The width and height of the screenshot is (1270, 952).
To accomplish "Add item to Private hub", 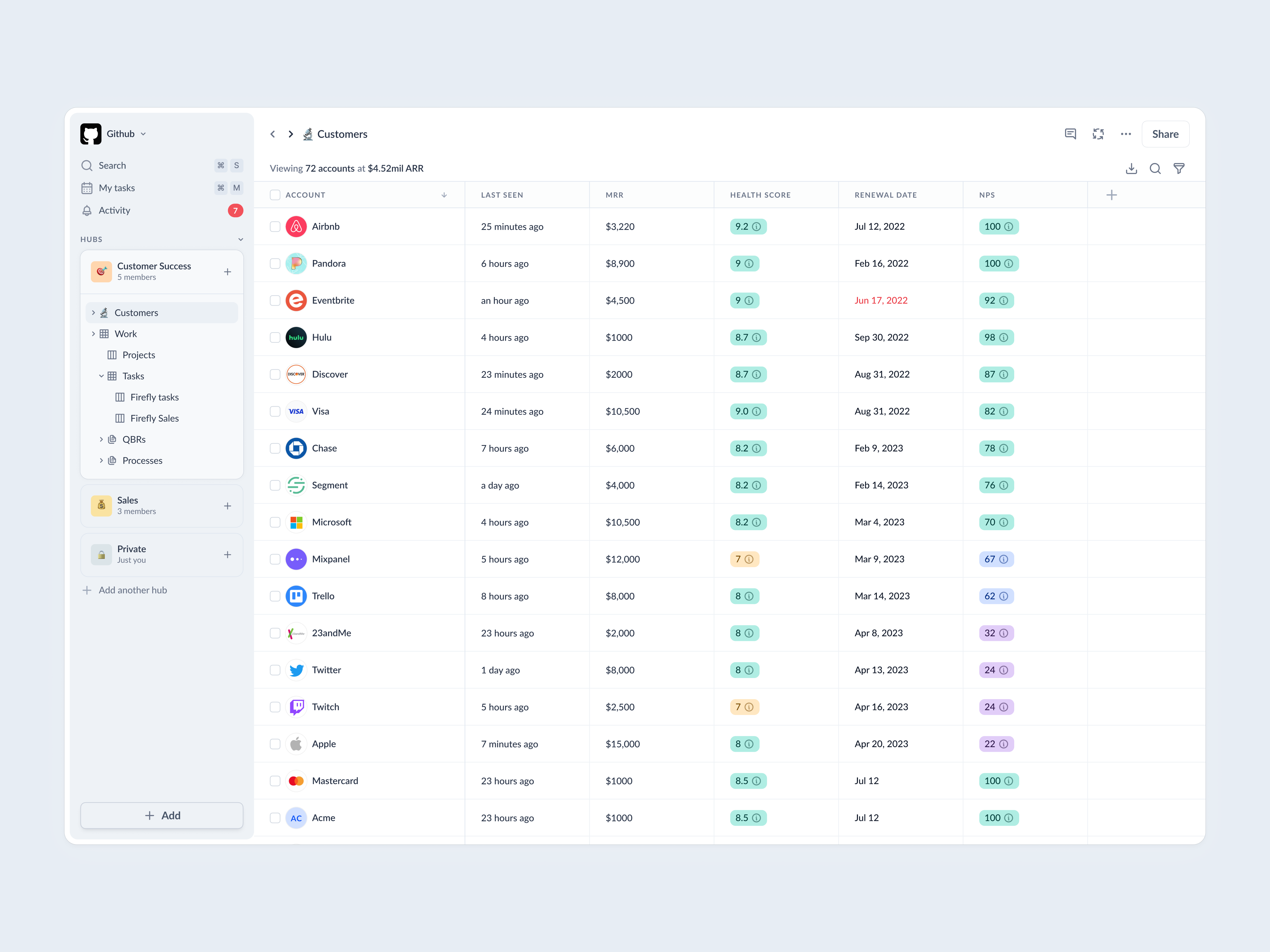I will [227, 554].
